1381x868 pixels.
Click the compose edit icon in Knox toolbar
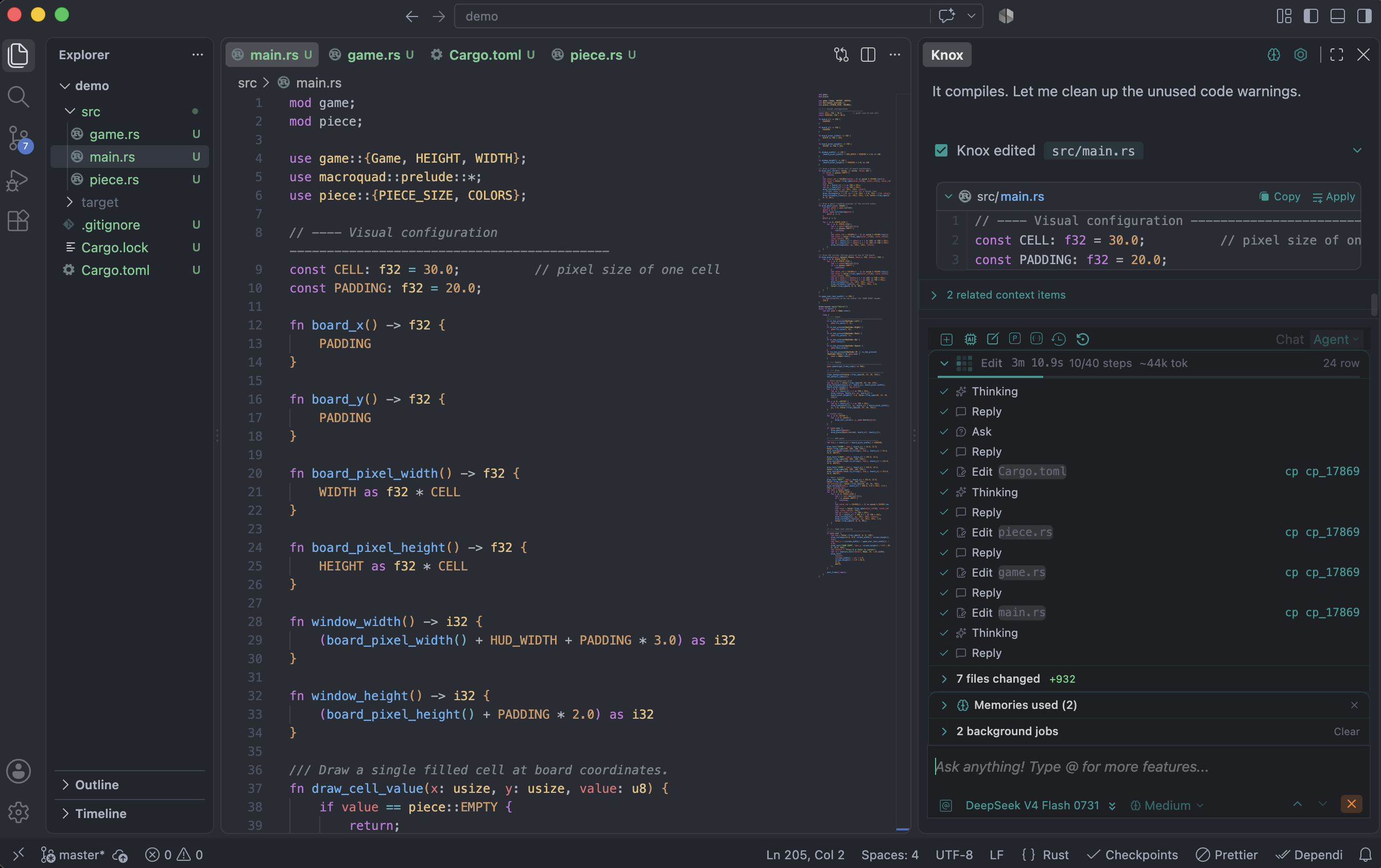click(993, 339)
